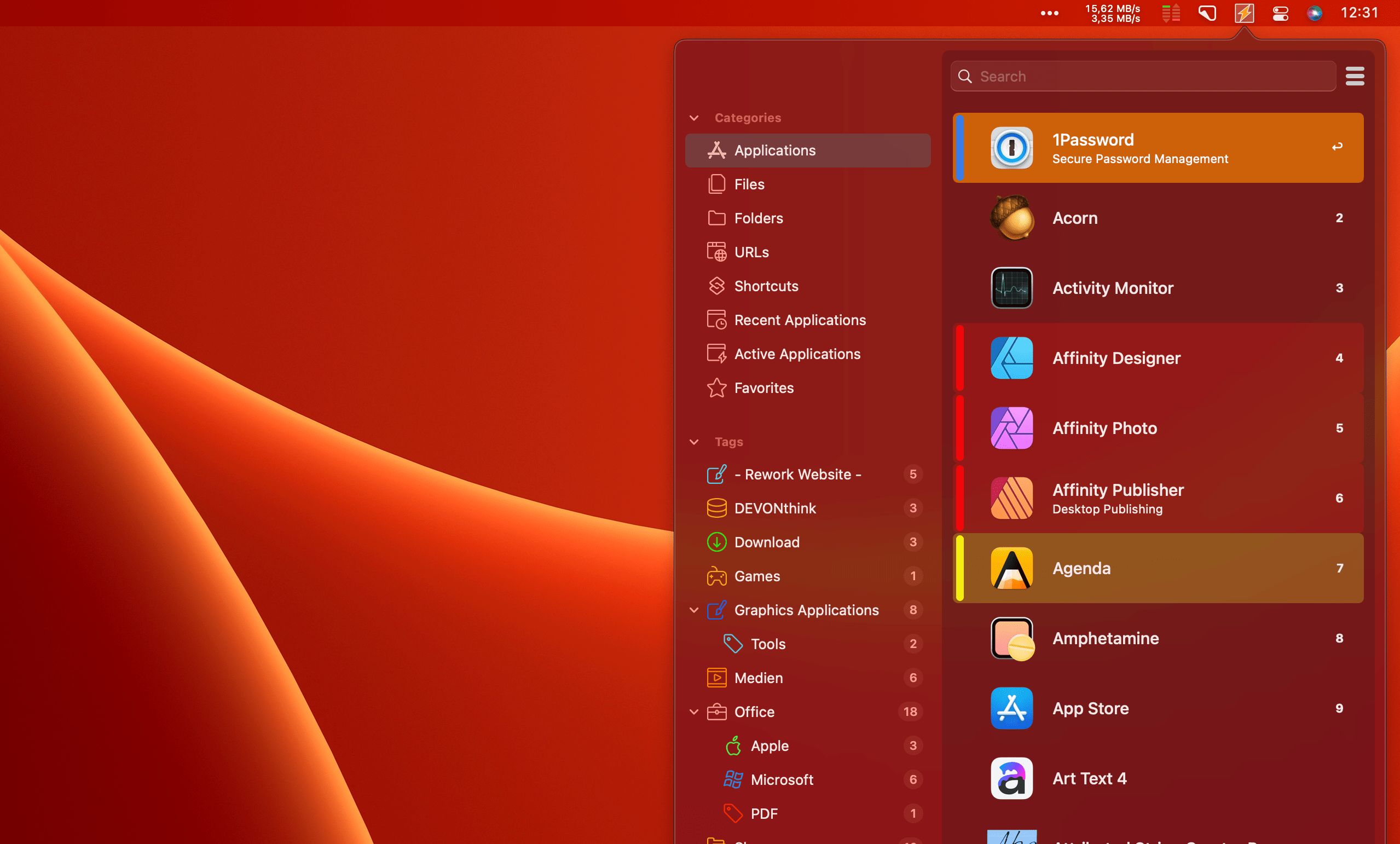Viewport: 1400px width, 844px height.
Task: Click the count badge 18 next to Office
Action: point(910,712)
